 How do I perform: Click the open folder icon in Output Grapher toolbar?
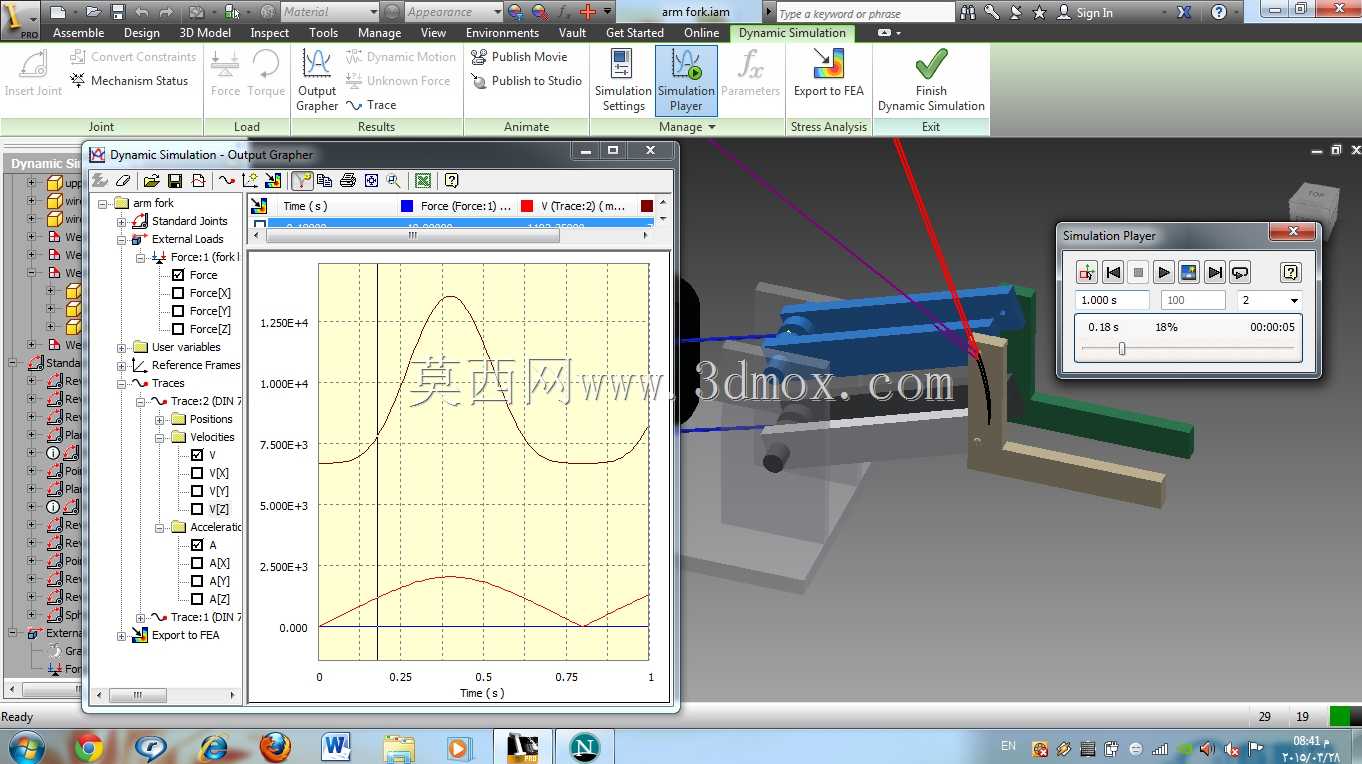151,181
